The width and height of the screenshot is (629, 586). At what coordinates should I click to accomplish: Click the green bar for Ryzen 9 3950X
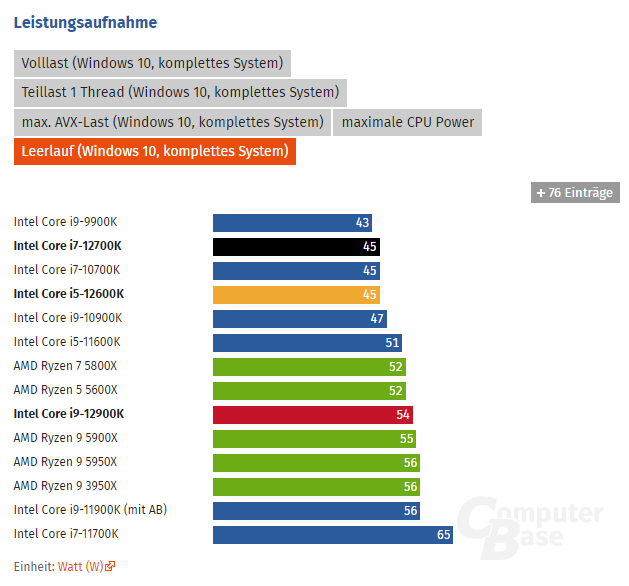pyautogui.click(x=317, y=487)
